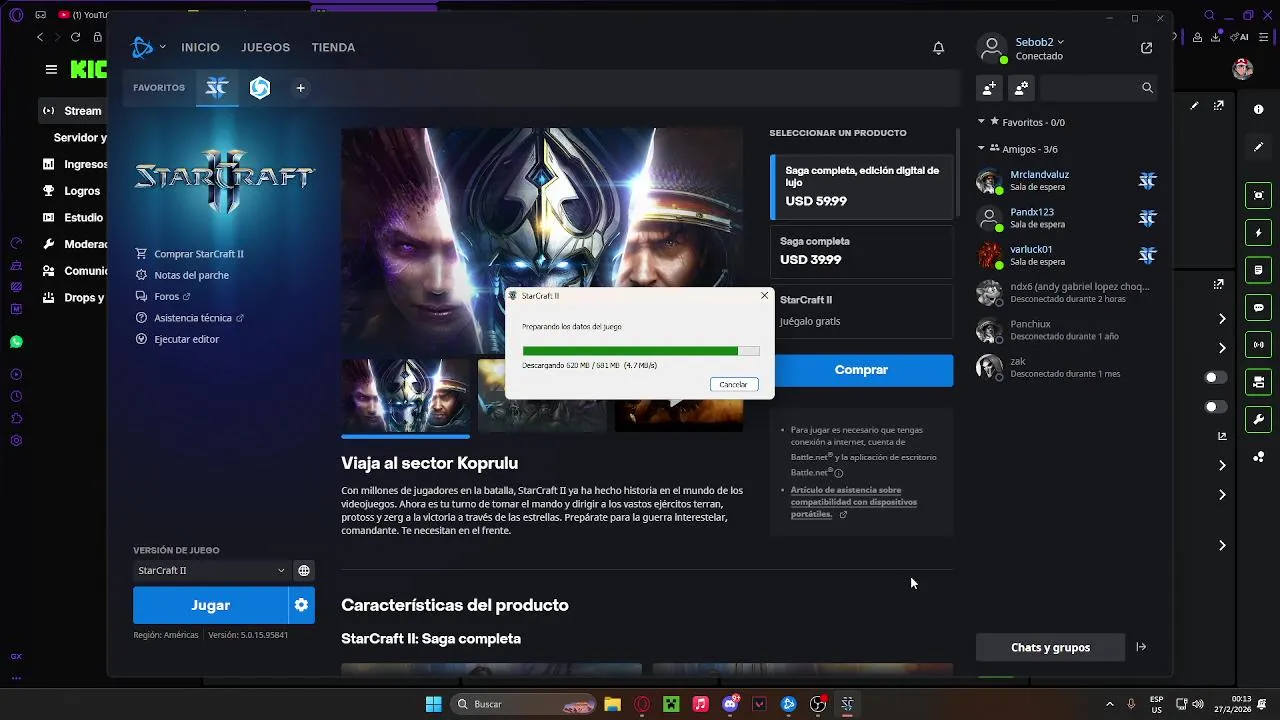Click the Comprar button
Viewport: 1280px width, 720px height.
coord(861,370)
